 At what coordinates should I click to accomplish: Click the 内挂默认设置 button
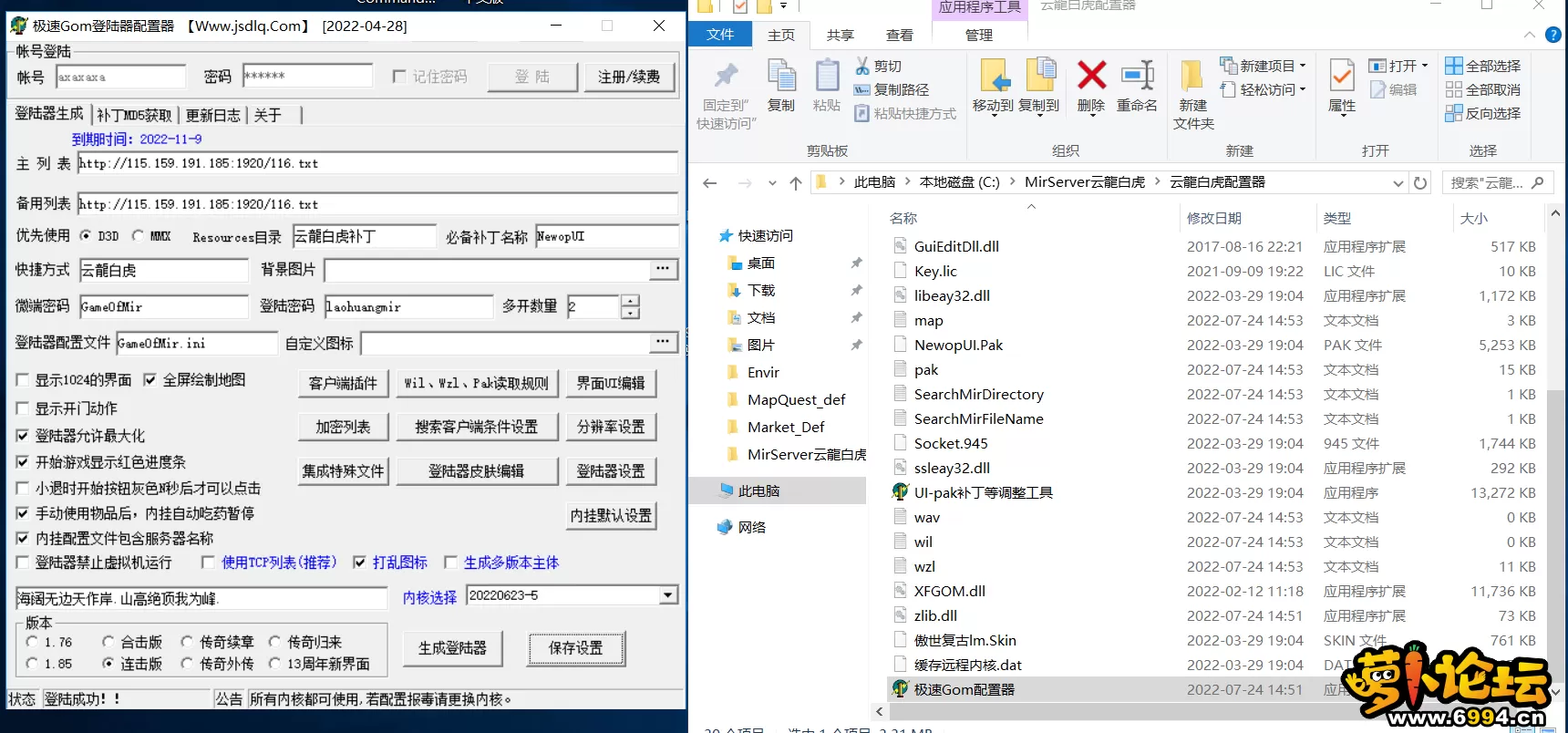point(611,516)
